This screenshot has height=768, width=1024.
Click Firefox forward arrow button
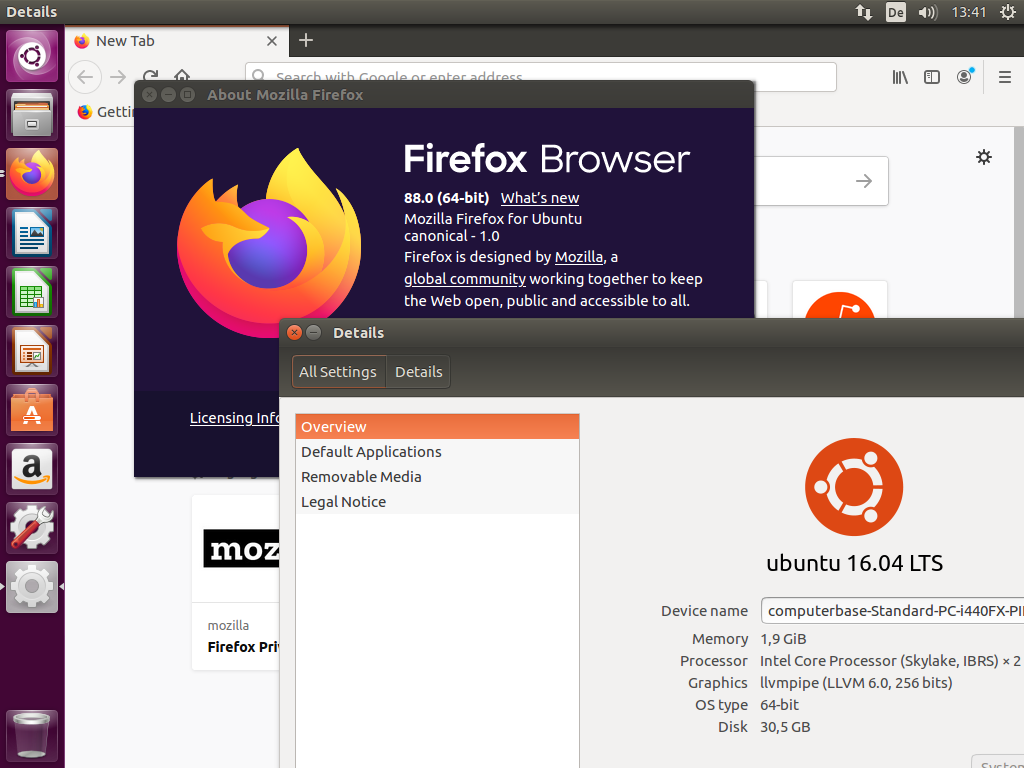118,77
